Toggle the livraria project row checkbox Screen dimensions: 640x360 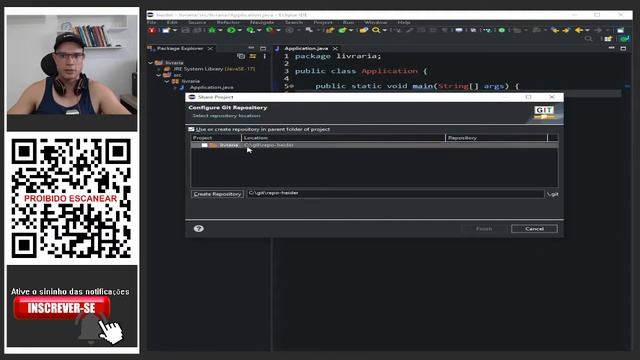coord(204,145)
